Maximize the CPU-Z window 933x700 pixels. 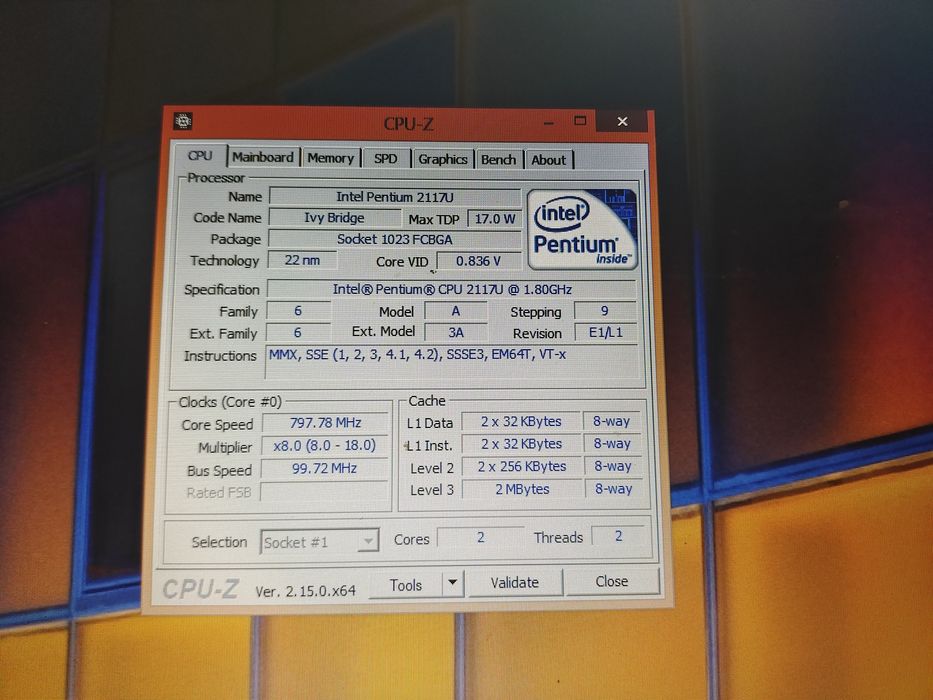pyautogui.click(x=580, y=121)
